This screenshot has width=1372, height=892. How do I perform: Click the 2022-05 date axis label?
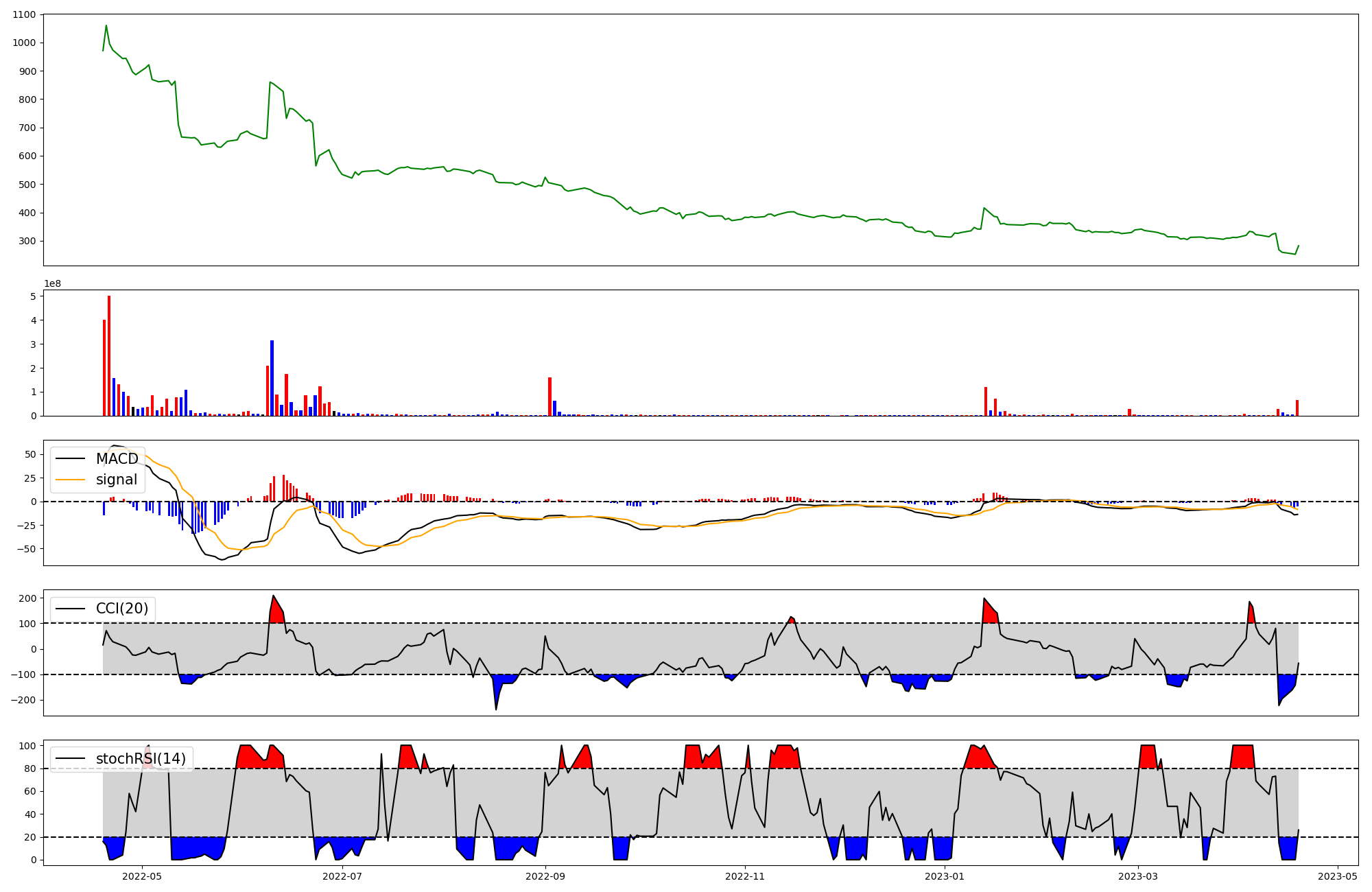click(142, 876)
